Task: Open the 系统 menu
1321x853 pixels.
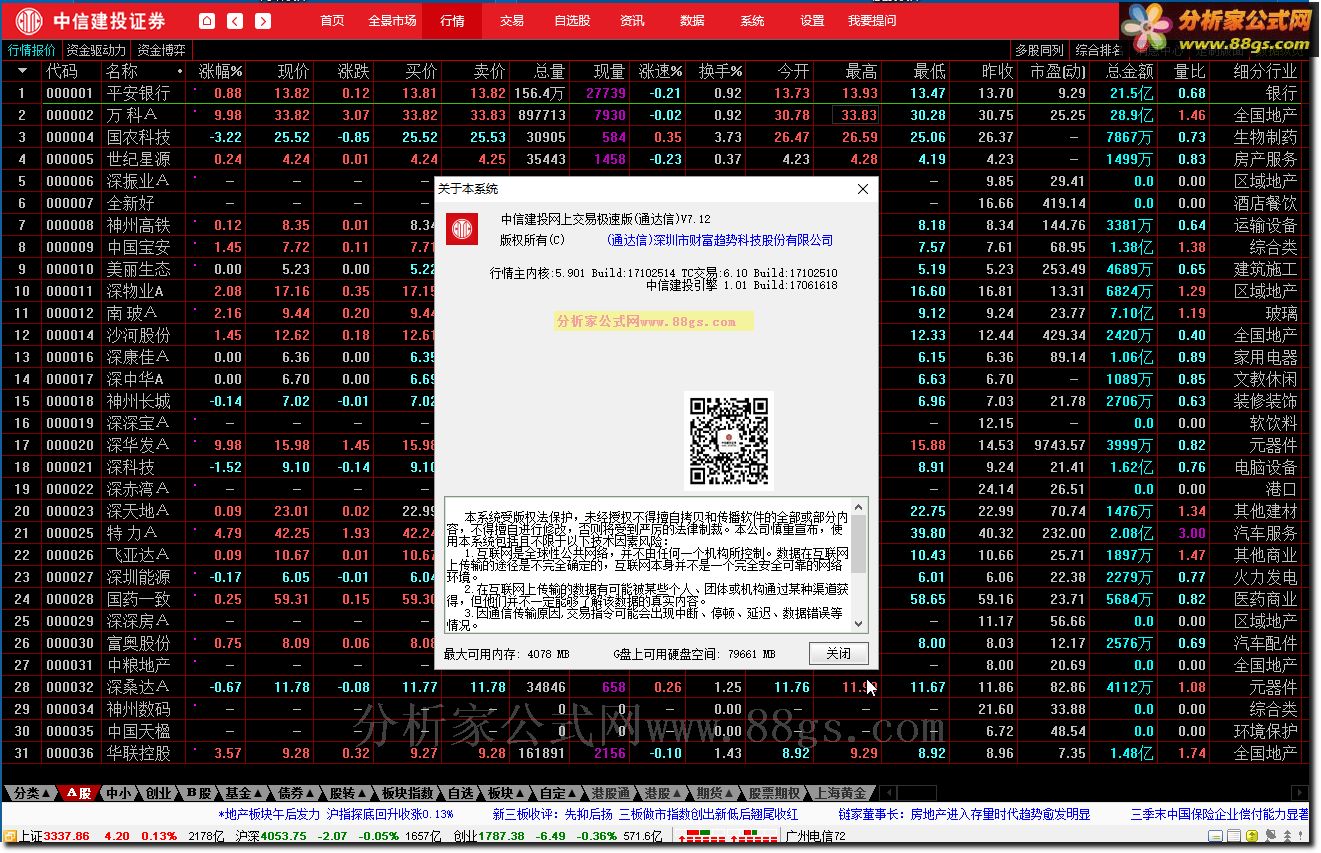Action: point(752,21)
